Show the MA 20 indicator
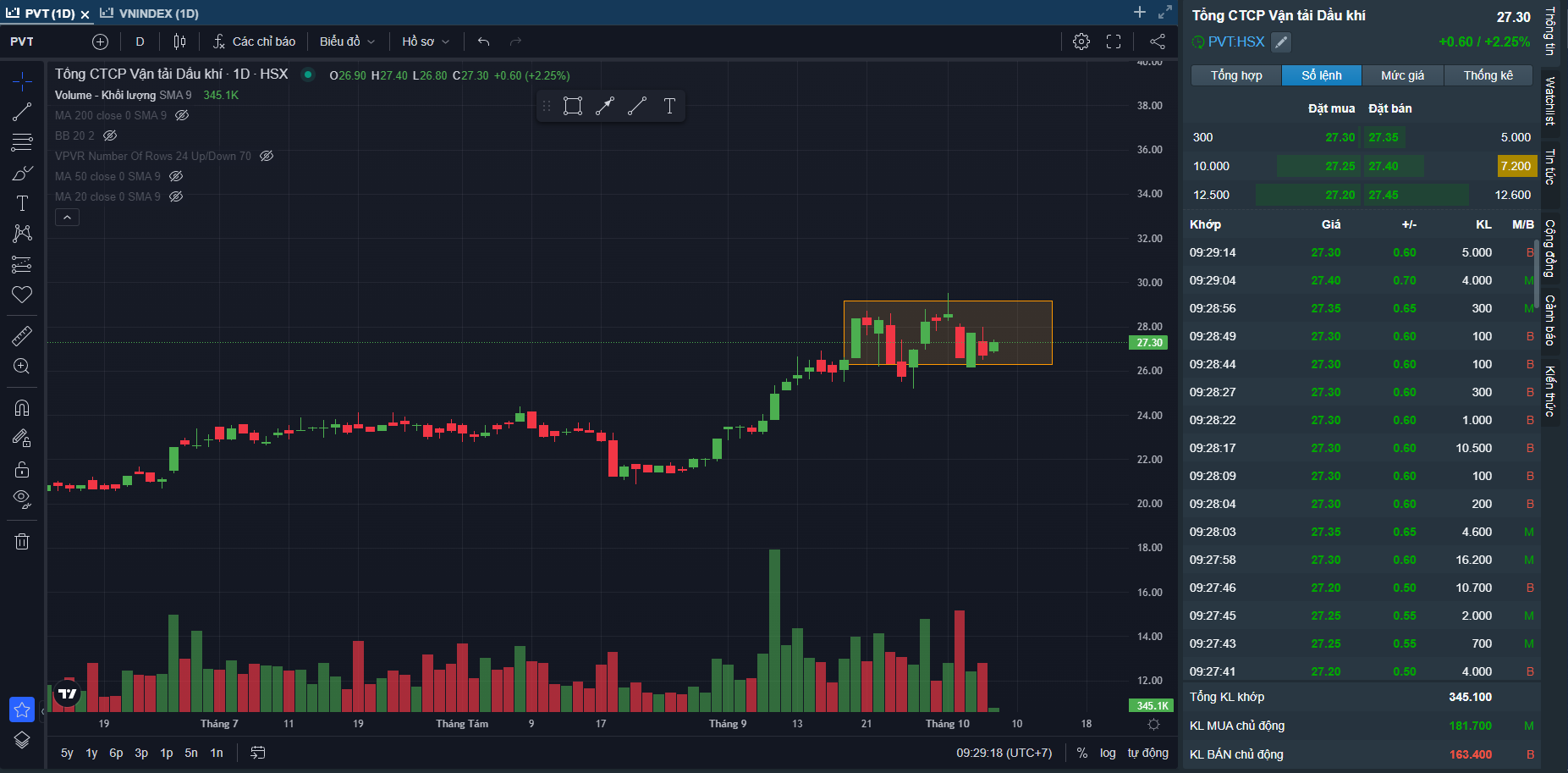Screen dimensions: 1568x773 pyautogui.click(x=176, y=196)
